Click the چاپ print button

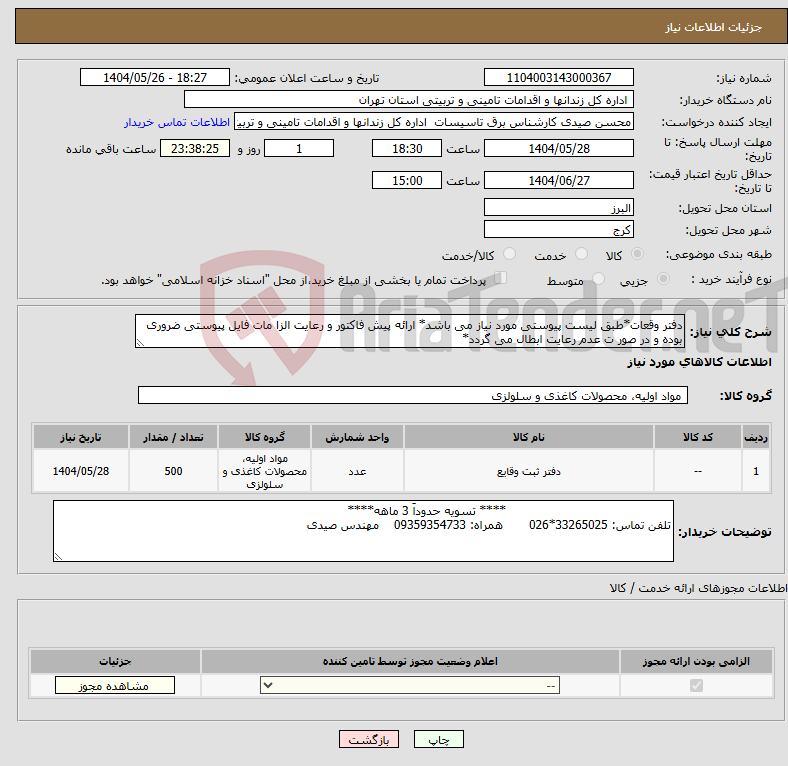click(439, 739)
